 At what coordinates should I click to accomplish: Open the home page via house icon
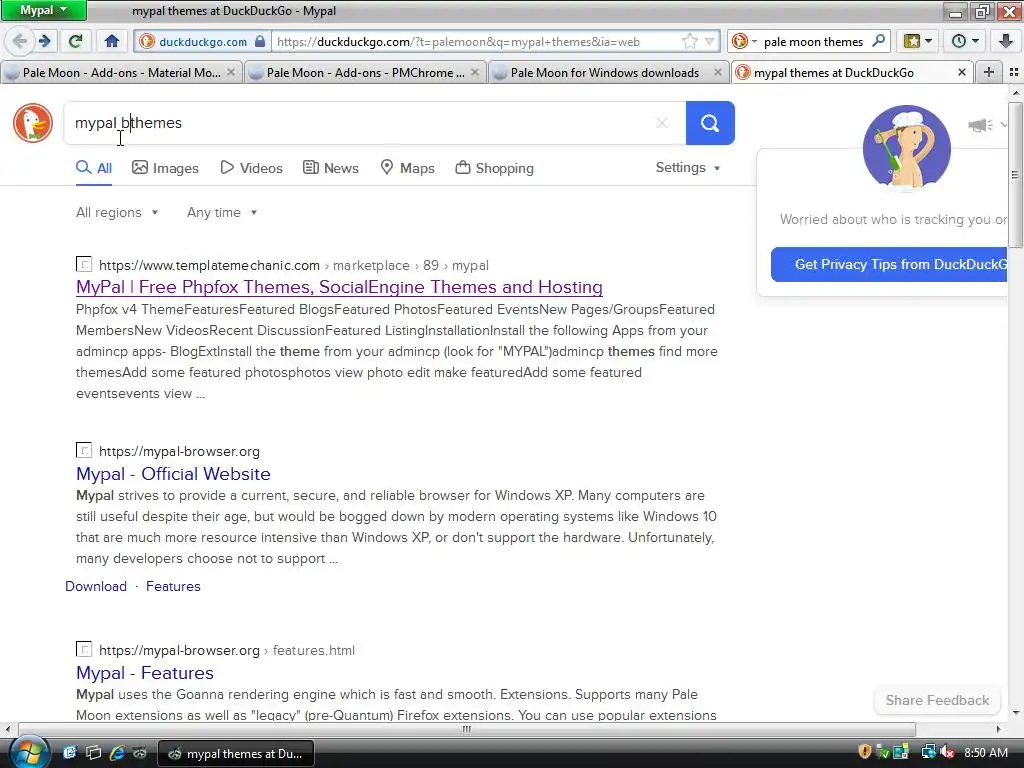(112, 41)
